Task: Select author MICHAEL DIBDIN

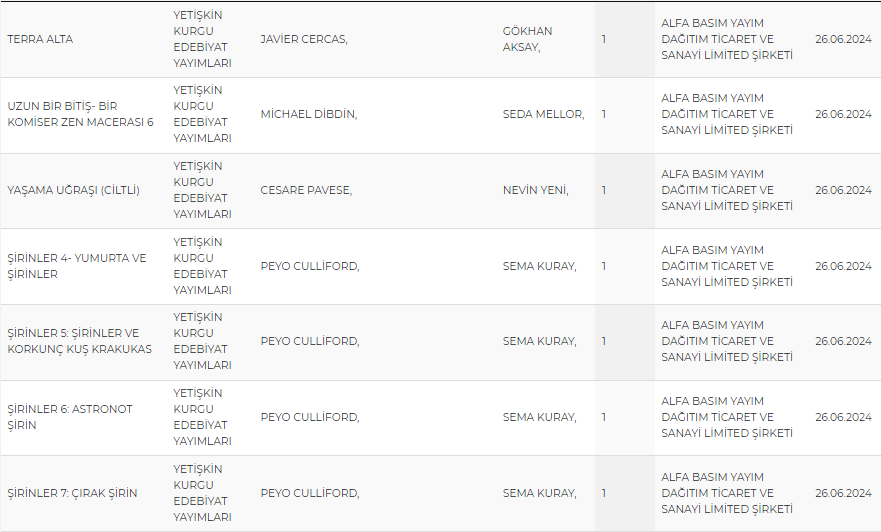Action: coord(309,114)
